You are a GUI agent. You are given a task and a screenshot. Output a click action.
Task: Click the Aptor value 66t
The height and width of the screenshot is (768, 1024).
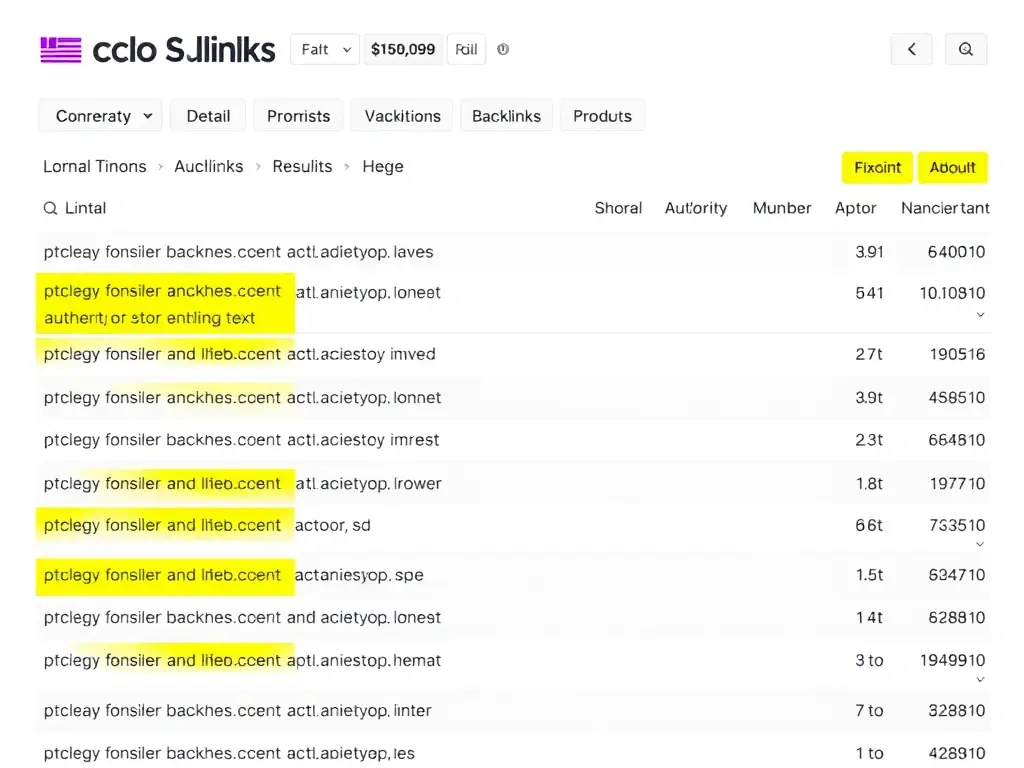869,526
